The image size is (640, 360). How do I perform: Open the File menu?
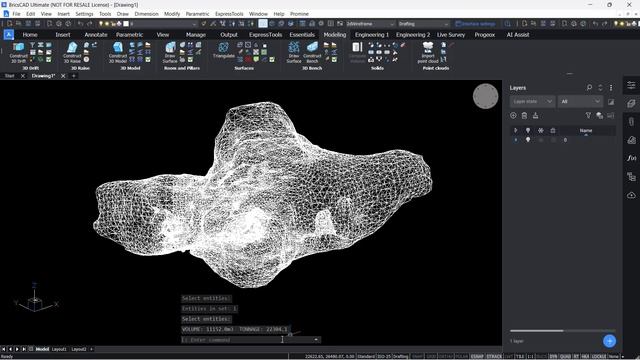[16, 14]
